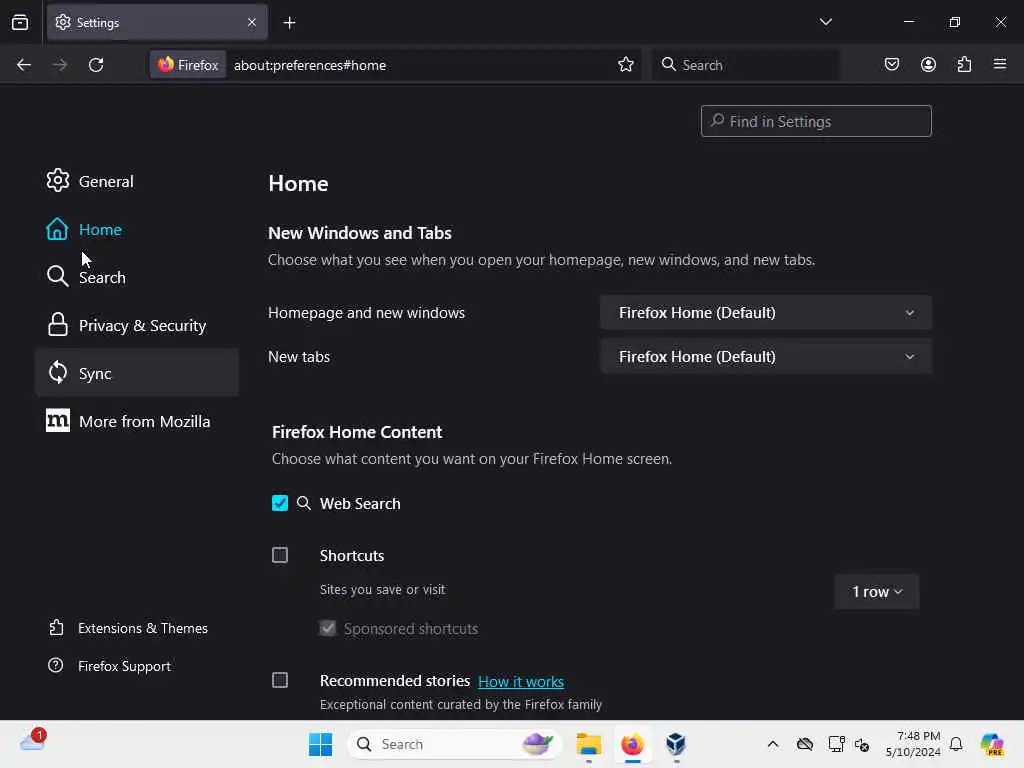This screenshot has height=768, width=1024.
Task: Open Save to Pocket
Action: click(892, 65)
